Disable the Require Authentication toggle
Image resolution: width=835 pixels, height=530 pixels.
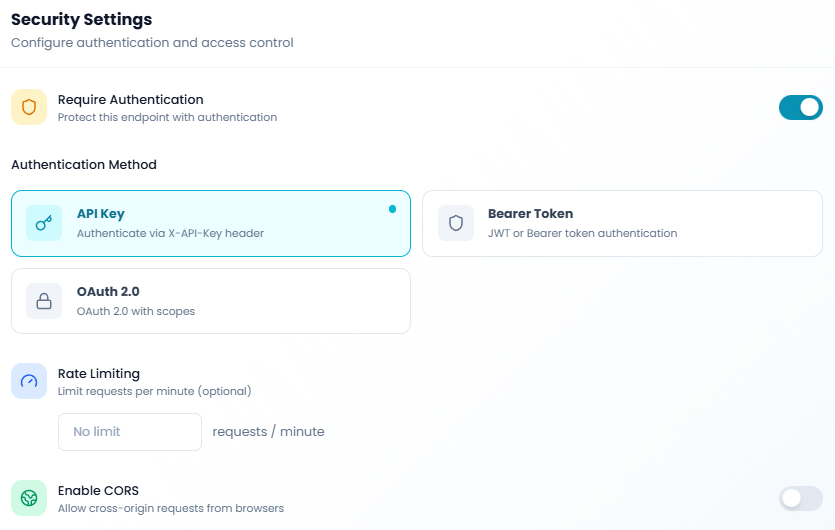coord(800,107)
